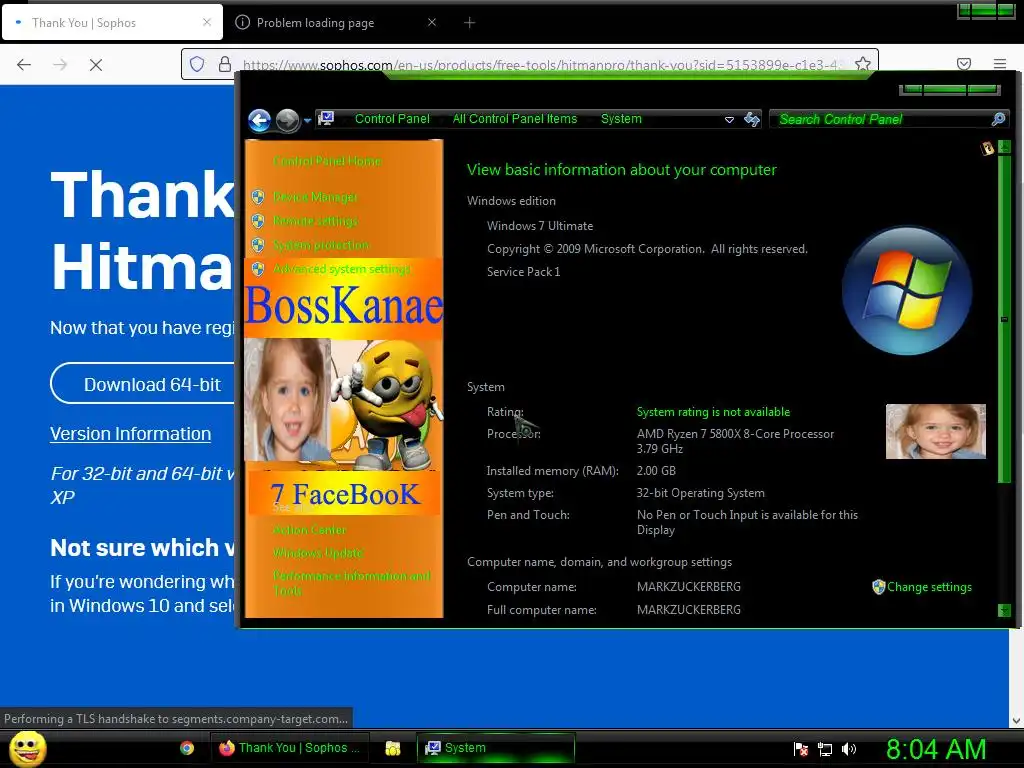Open folder icon in taskbar
The image size is (1024, 768).
(x=392, y=748)
